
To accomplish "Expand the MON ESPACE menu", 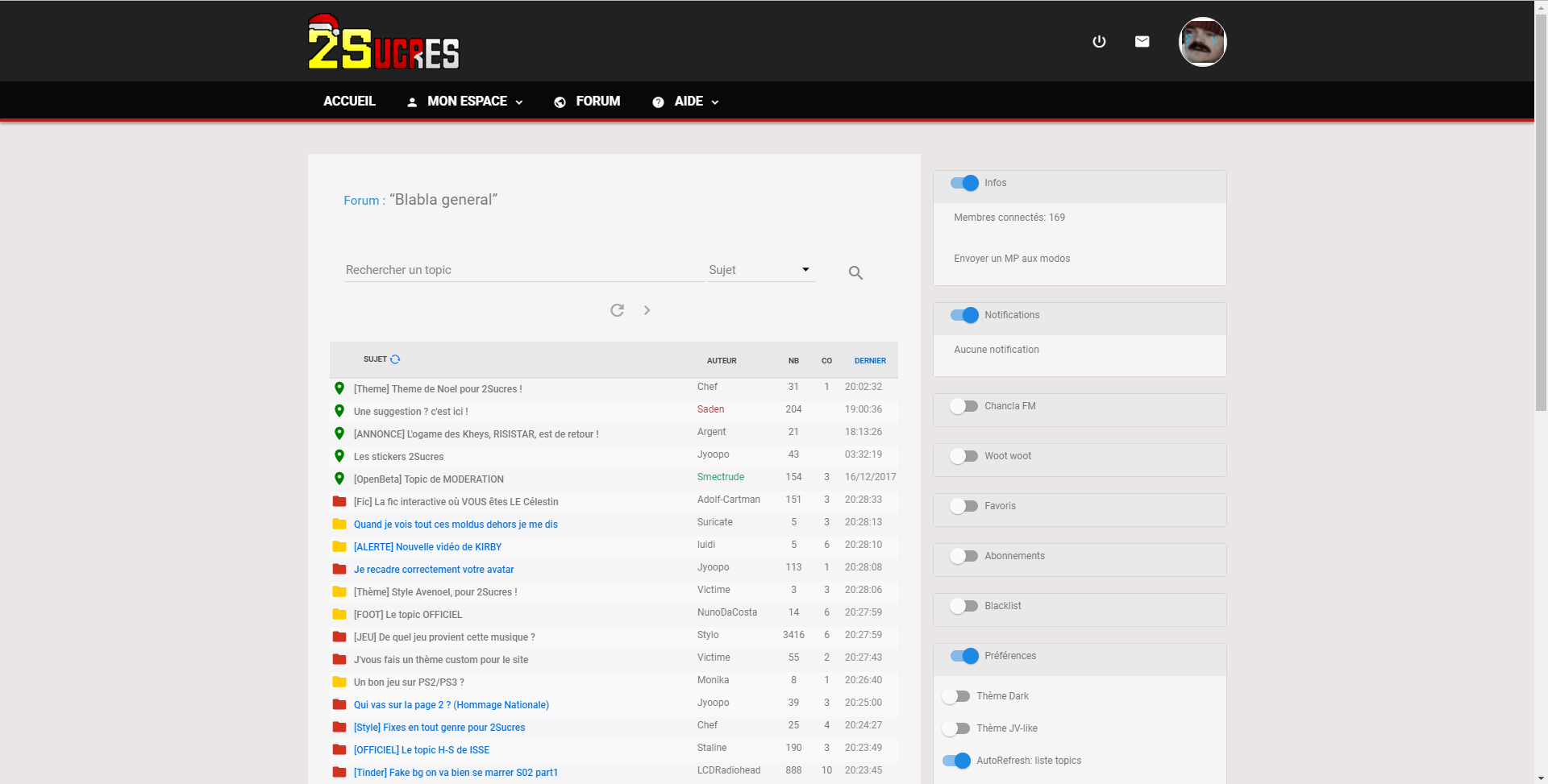I will pyautogui.click(x=465, y=102).
